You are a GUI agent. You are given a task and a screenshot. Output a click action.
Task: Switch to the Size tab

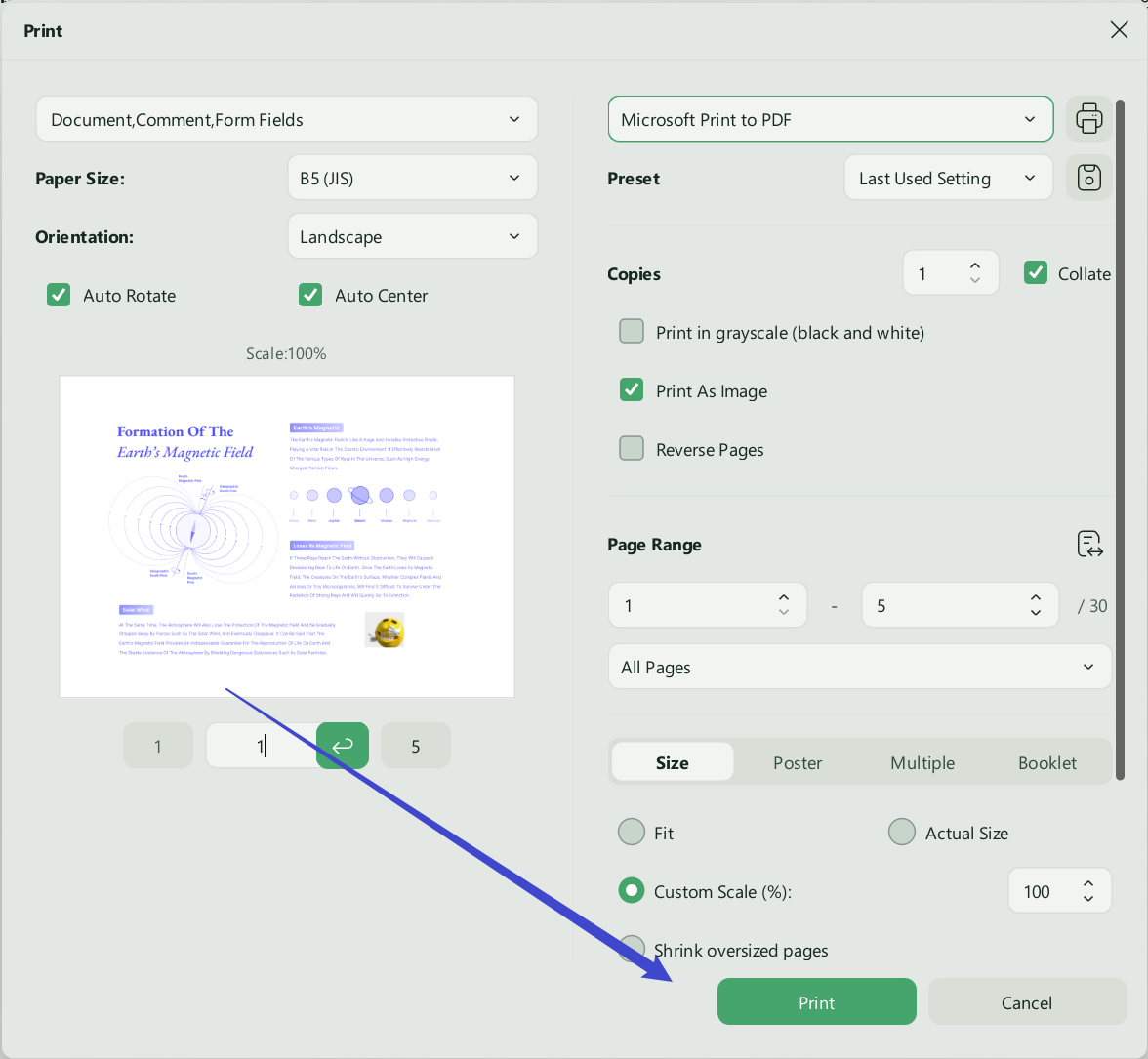pos(672,762)
